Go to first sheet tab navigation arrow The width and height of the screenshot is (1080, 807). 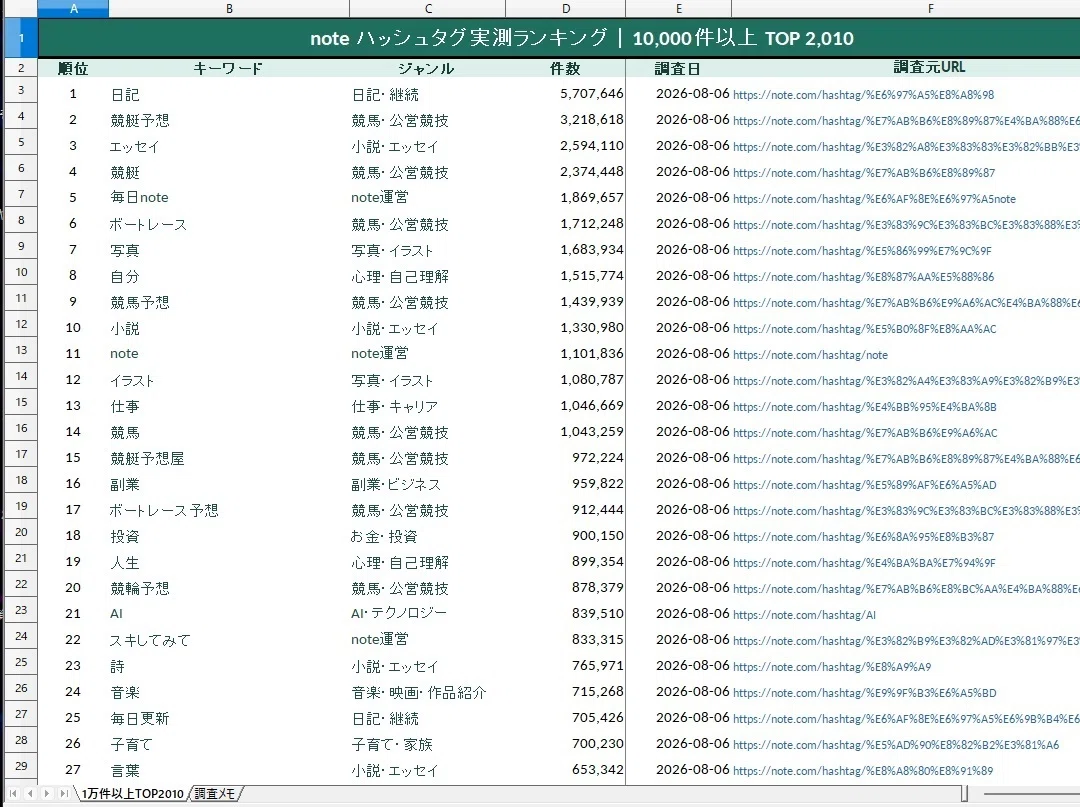tap(13, 793)
